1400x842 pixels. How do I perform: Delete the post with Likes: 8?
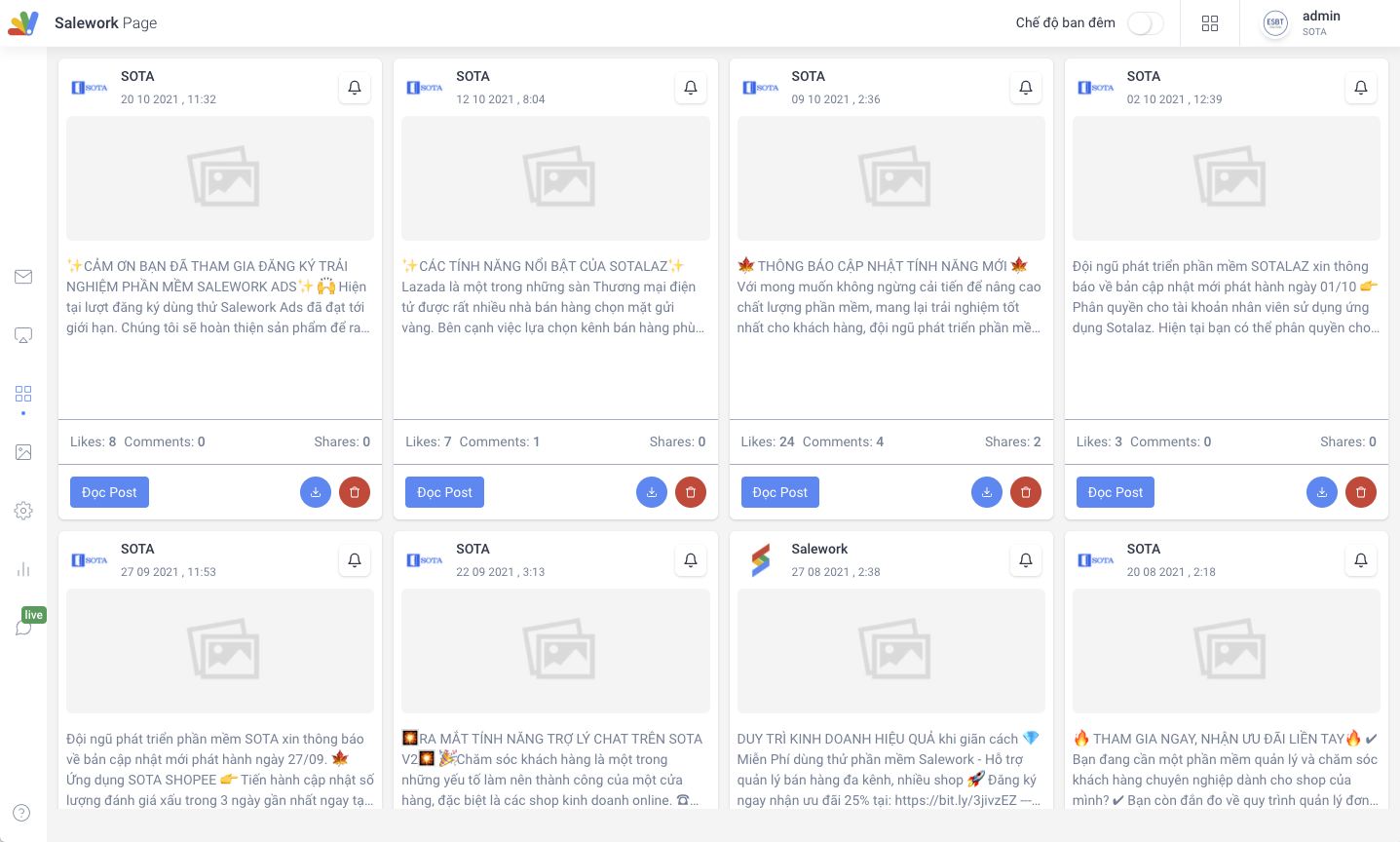click(x=355, y=492)
